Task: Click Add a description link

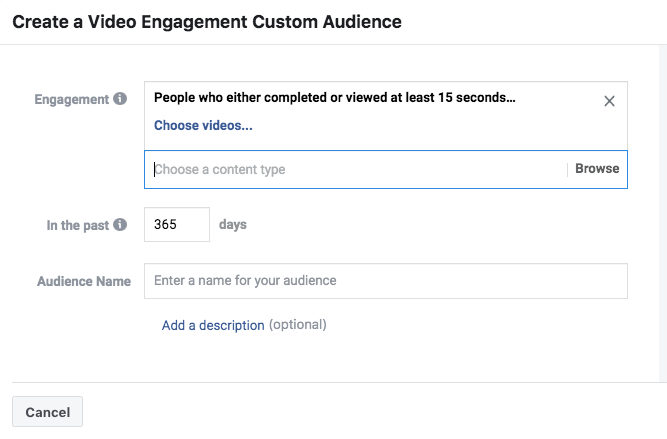Action: pos(213,325)
